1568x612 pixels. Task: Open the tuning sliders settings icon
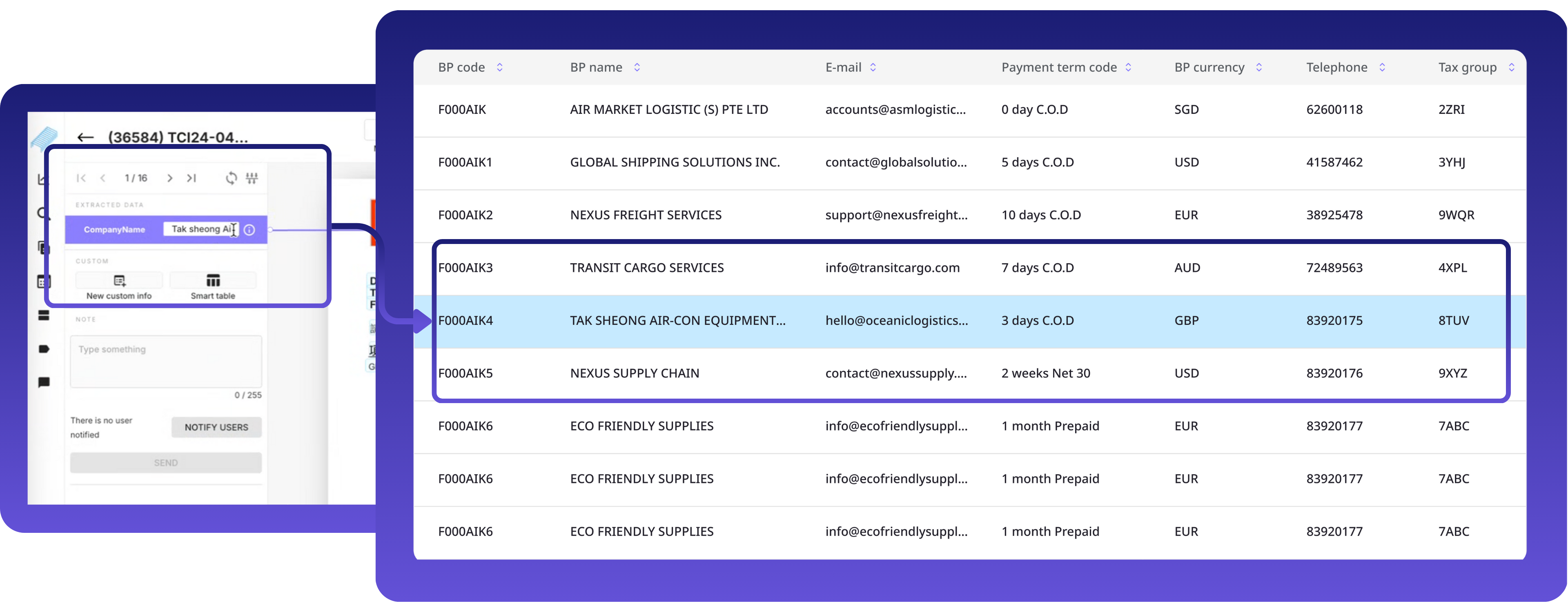pos(252,178)
